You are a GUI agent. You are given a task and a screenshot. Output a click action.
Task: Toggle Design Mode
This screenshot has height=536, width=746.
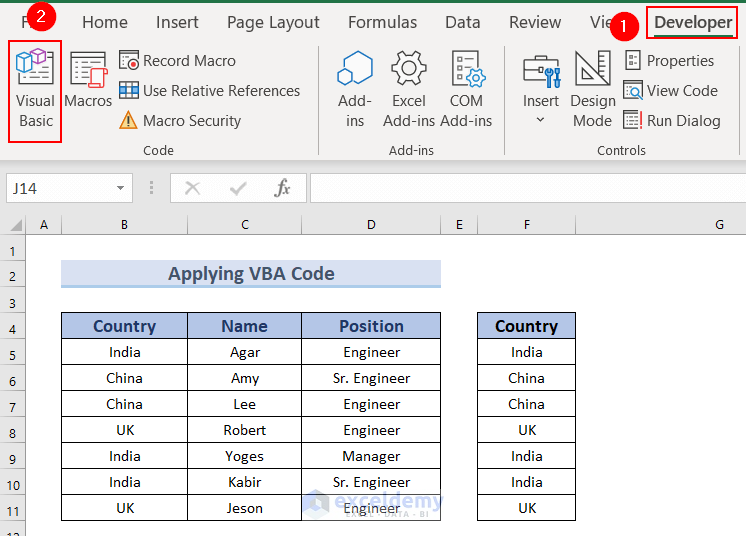pos(593,90)
